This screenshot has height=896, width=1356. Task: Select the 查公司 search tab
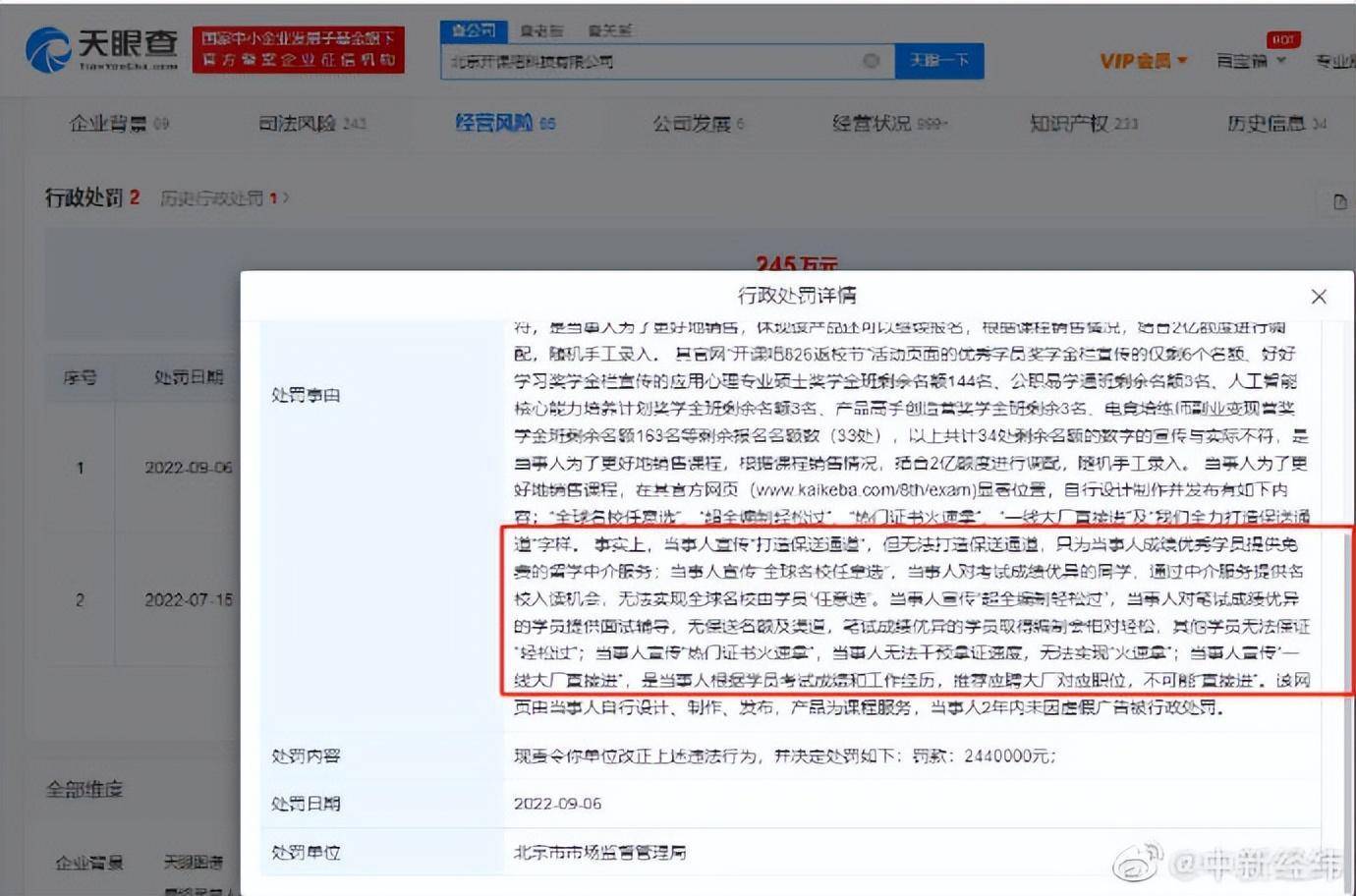[x=474, y=30]
